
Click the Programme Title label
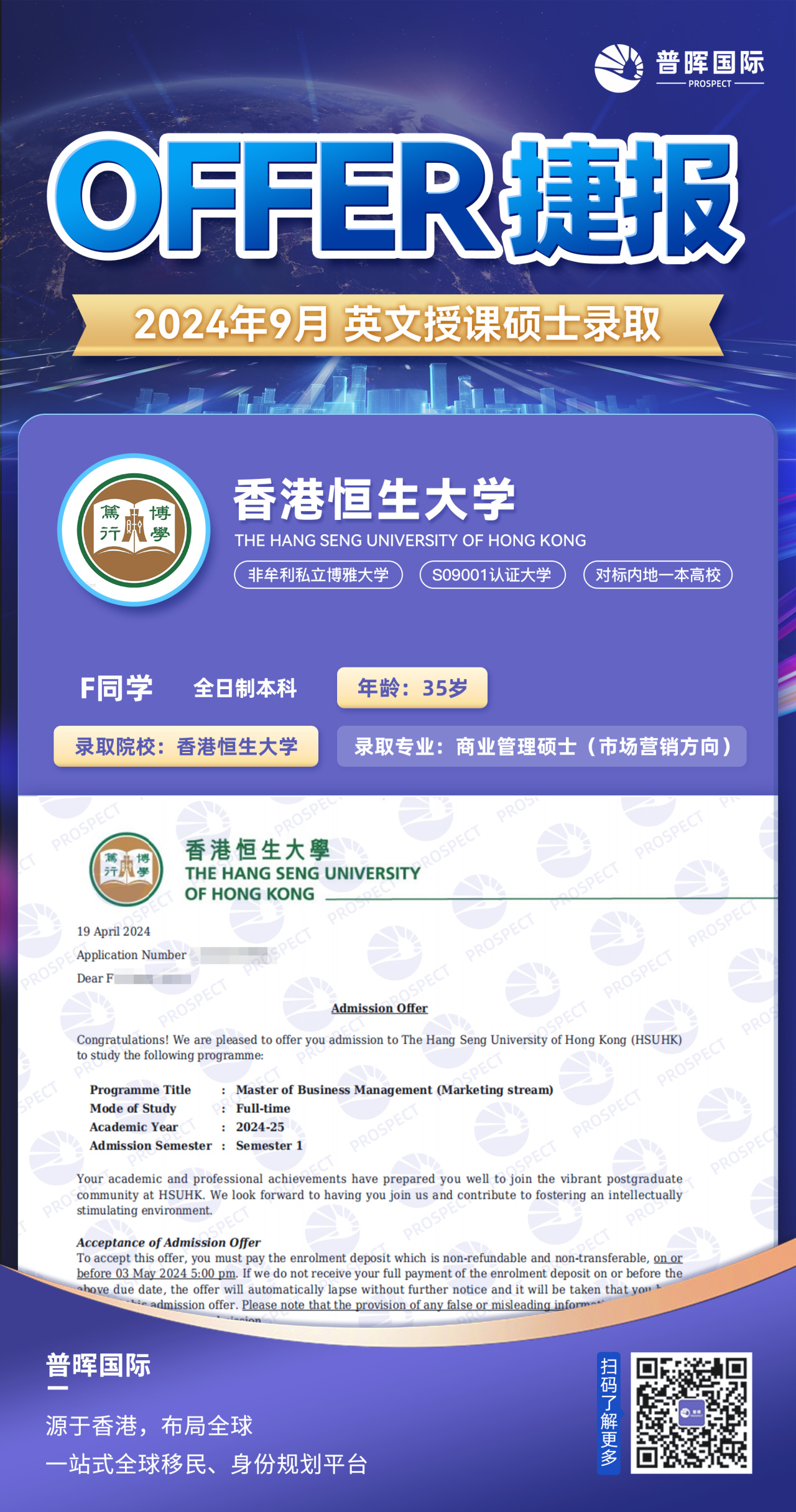click(x=140, y=1090)
